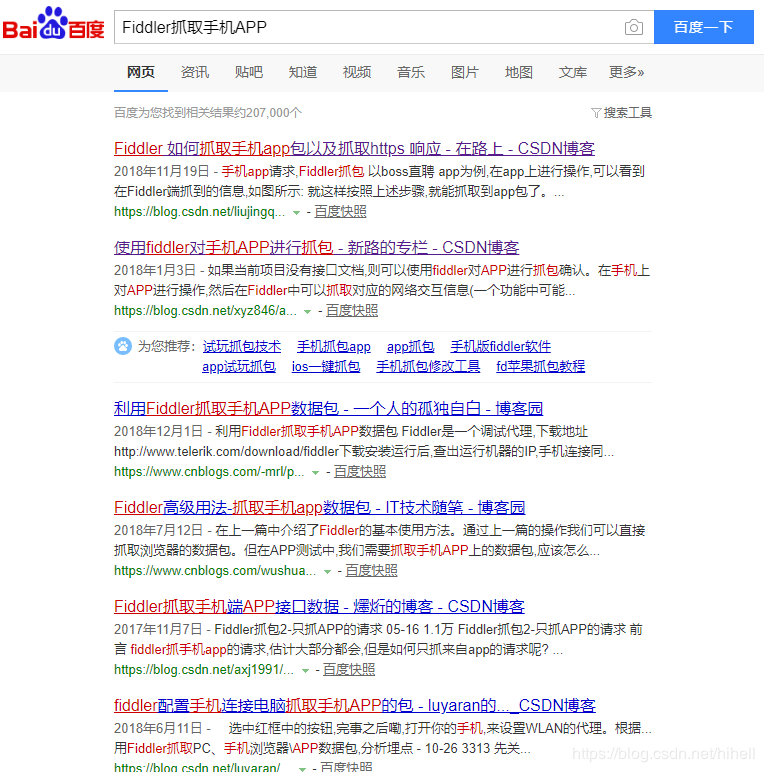Click the green URL blog.csdn.net/liujingq...
The height and width of the screenshot is (772, 764).
[x=199, y=212]
